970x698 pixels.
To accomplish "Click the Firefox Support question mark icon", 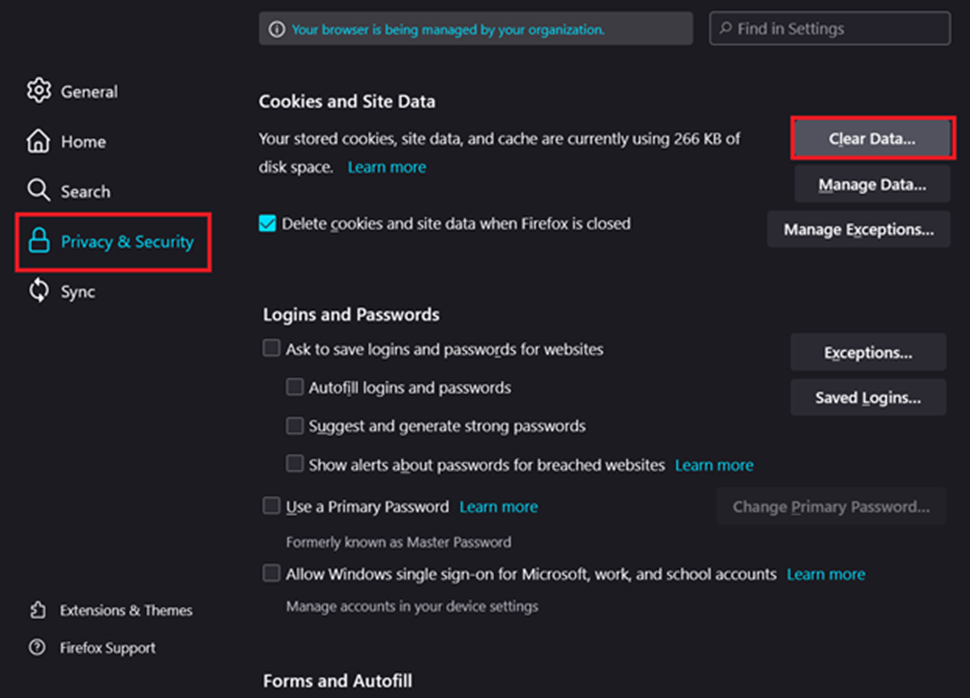I will (x=37, y=647).
